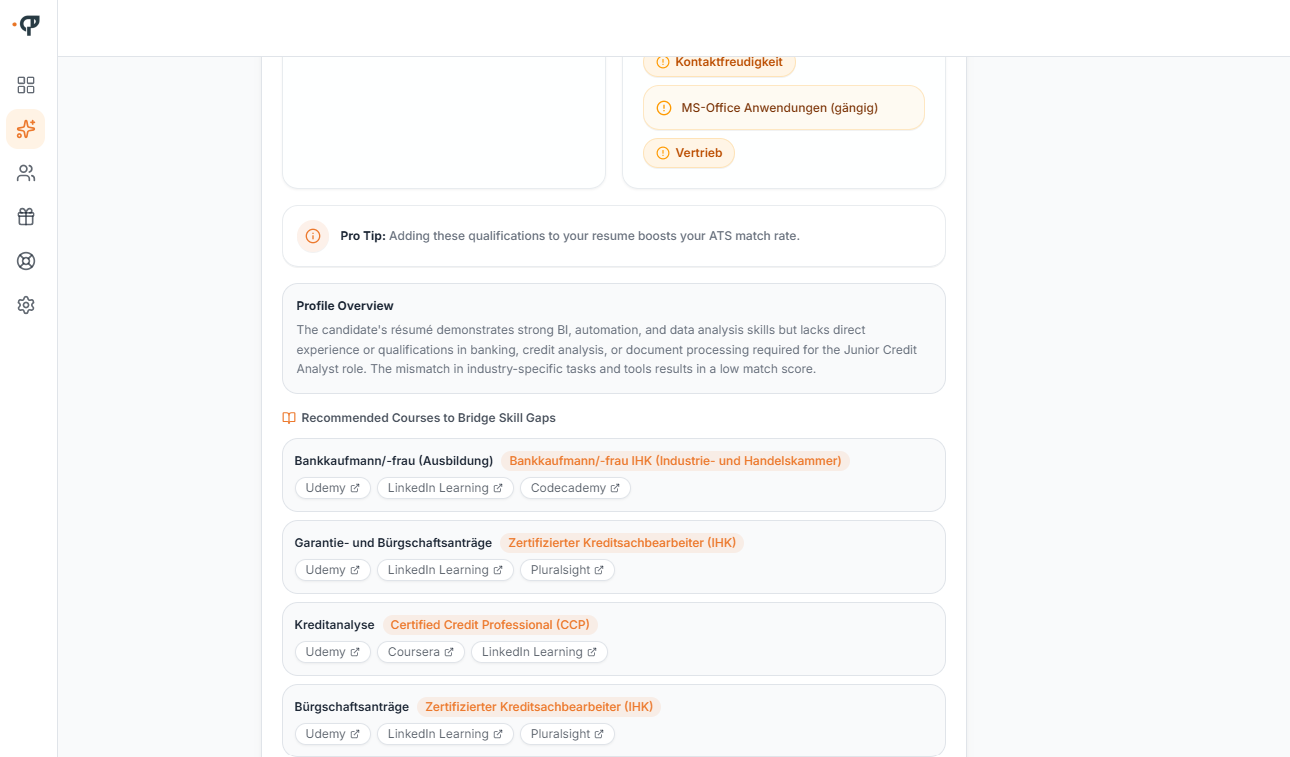Open the lifebuoy support icon

click(26, 261)
